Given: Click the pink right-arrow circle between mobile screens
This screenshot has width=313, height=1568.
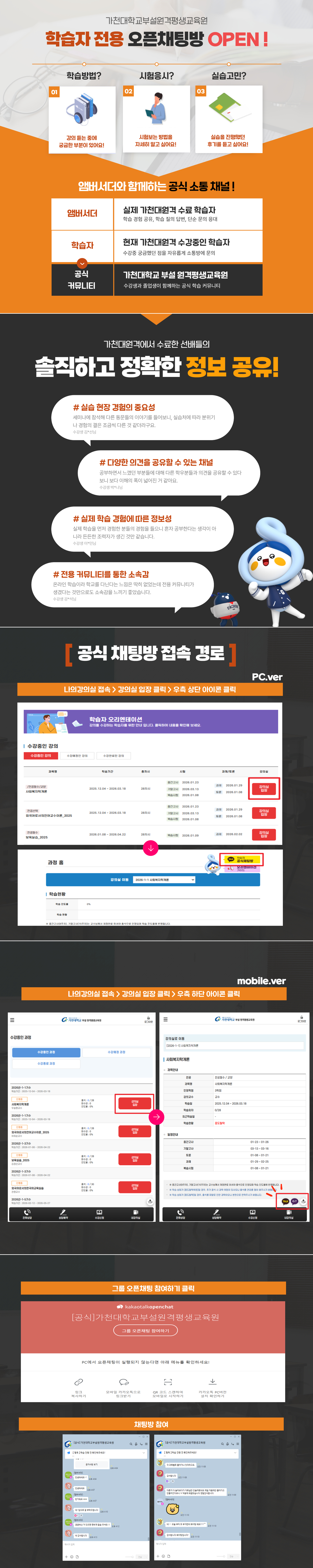Looking at the screenshot, I should tap(156, 1116).
